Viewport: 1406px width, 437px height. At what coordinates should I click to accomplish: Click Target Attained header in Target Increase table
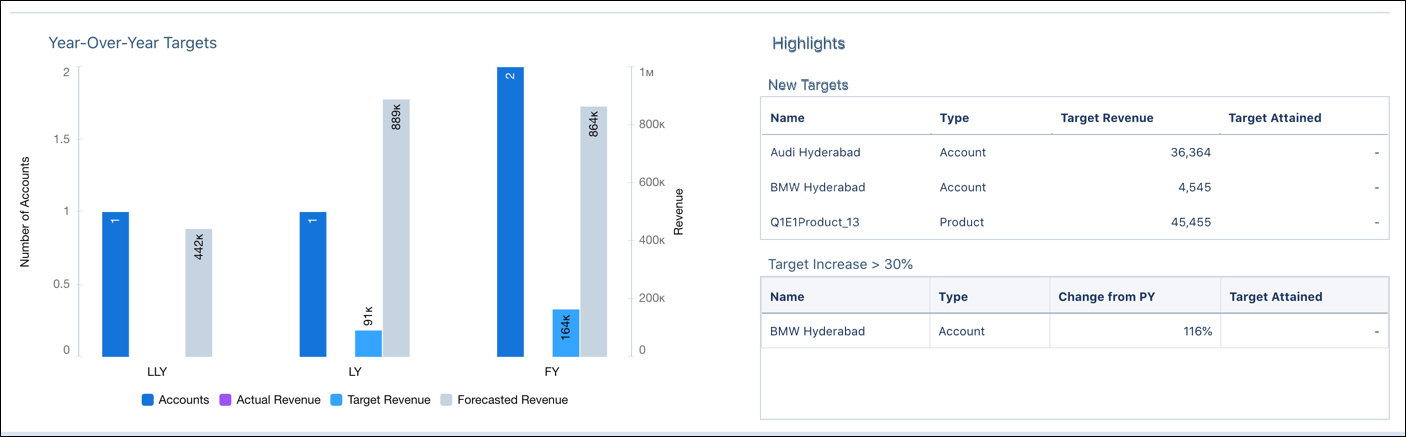[1276, 297]
